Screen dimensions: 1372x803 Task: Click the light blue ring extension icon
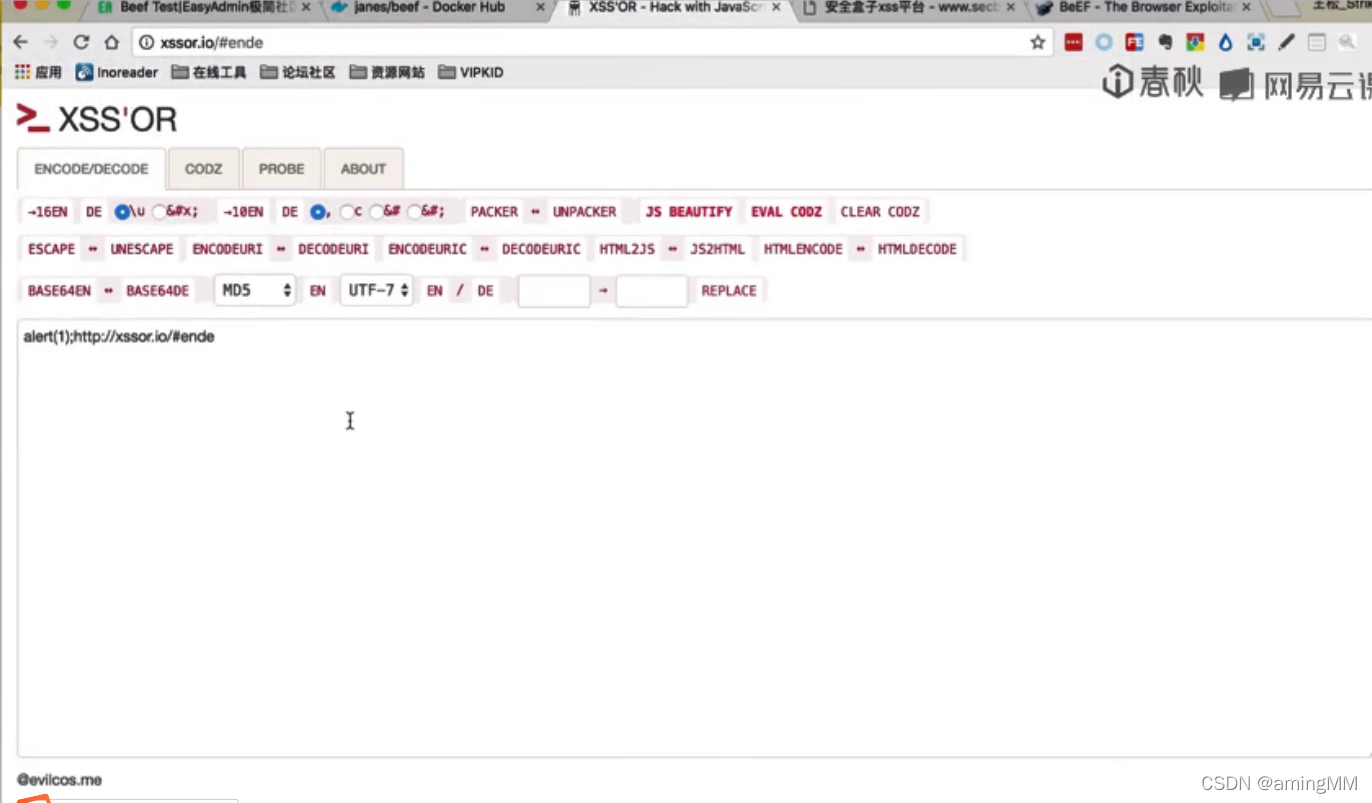coord(1104,43)
